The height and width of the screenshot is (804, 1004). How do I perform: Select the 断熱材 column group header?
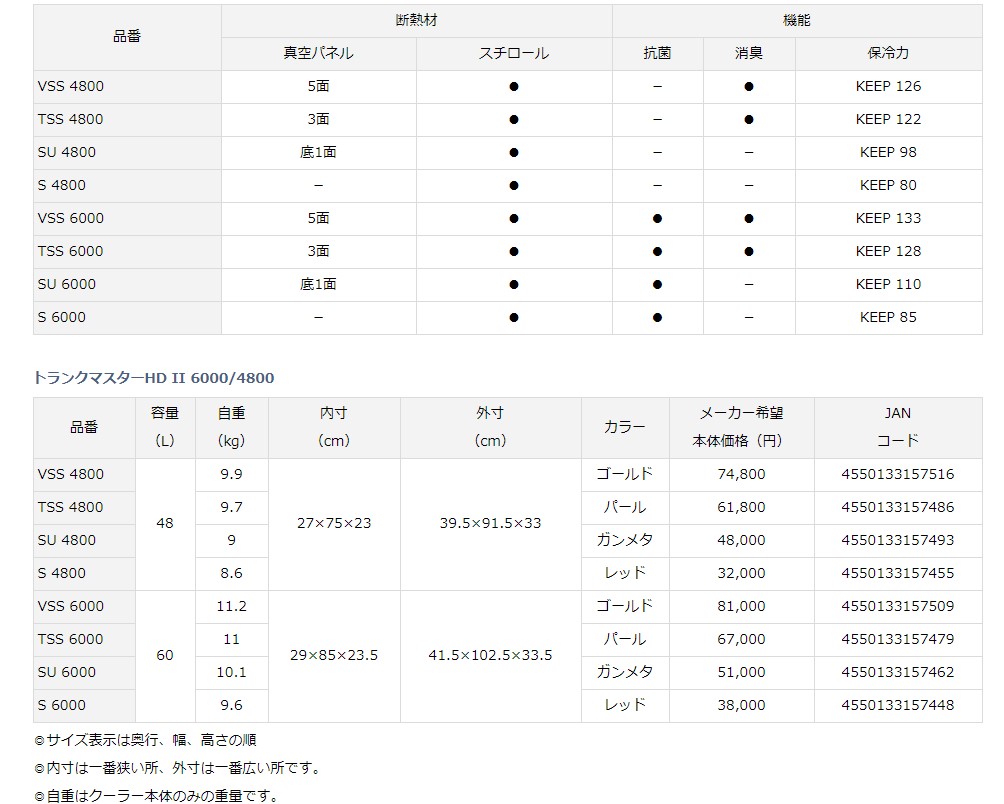pyautogui.click(x=417, y=20)
